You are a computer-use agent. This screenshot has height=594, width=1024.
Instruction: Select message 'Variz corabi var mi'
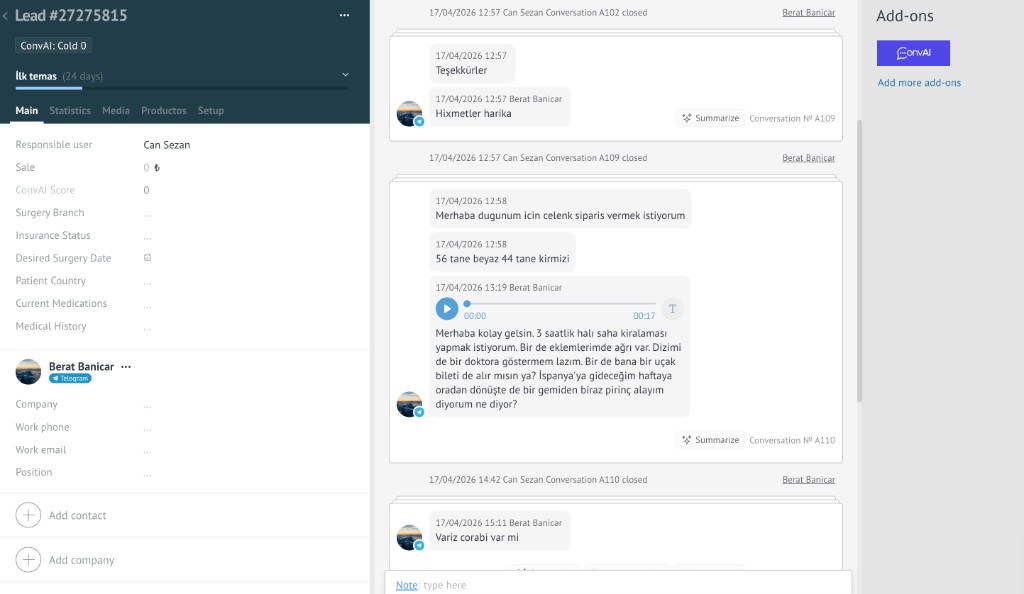pos(499,531)
